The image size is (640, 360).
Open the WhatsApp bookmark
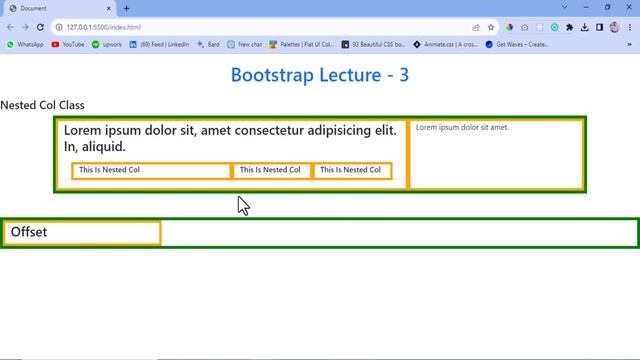coord(25,44)
